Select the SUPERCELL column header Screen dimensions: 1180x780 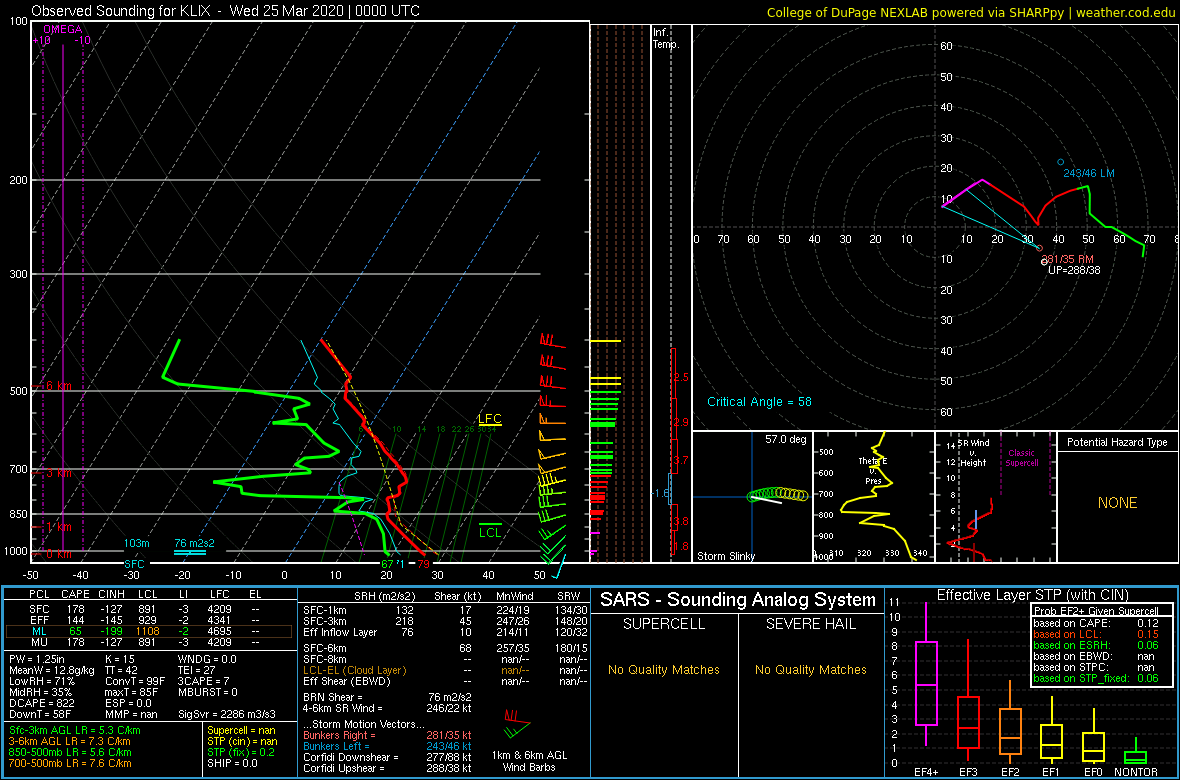(x=664, y=625)
